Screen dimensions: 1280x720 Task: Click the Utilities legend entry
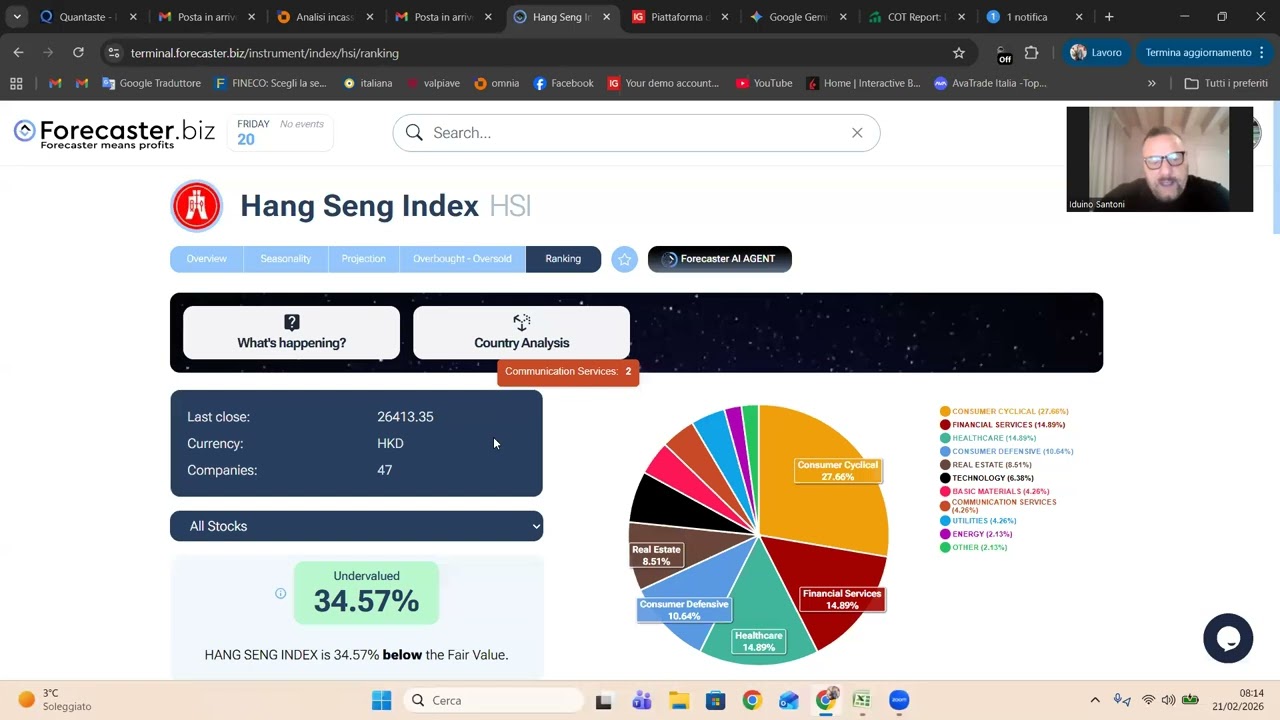coord(978,521)
